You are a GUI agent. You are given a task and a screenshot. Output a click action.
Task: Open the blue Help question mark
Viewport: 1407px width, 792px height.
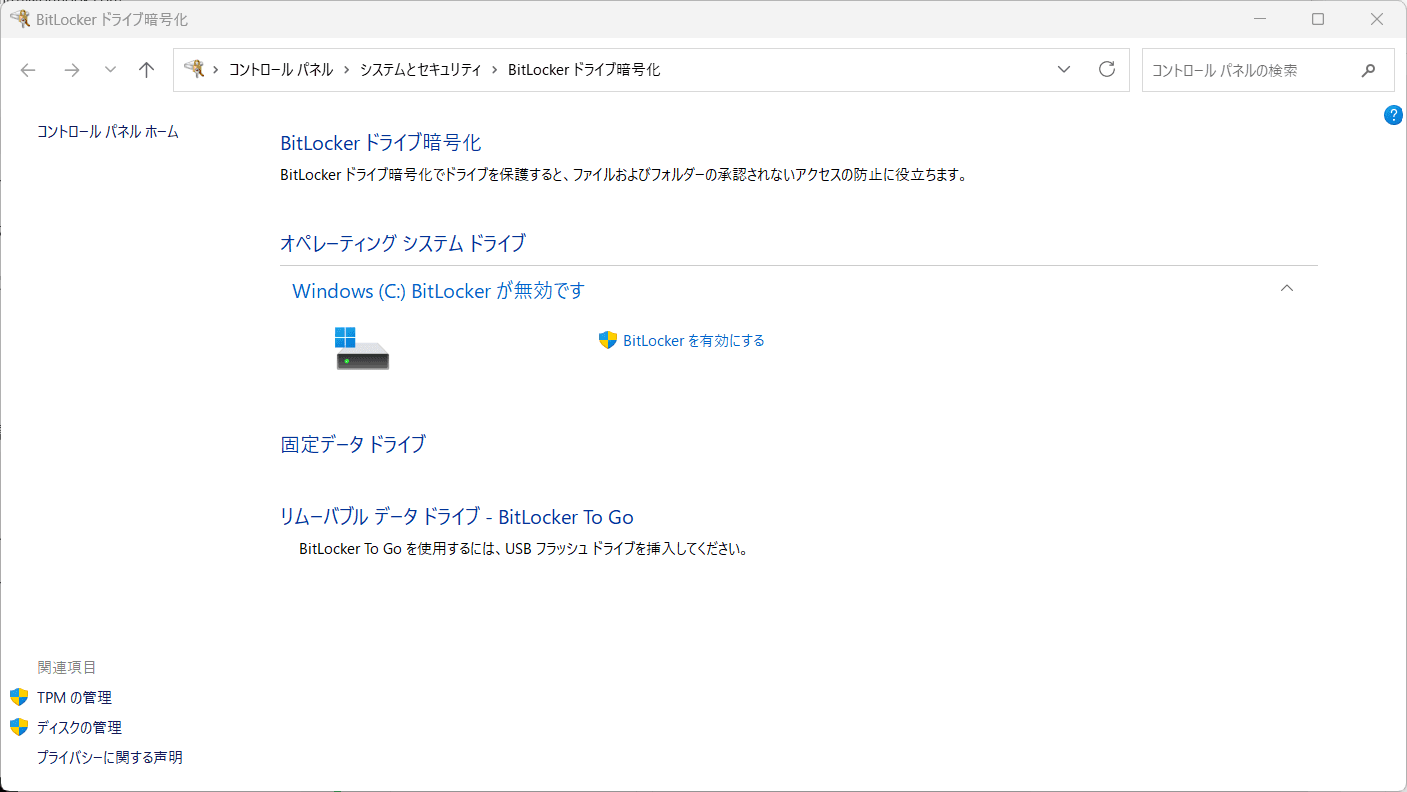pyautogui.click(x=1393, y=114)
